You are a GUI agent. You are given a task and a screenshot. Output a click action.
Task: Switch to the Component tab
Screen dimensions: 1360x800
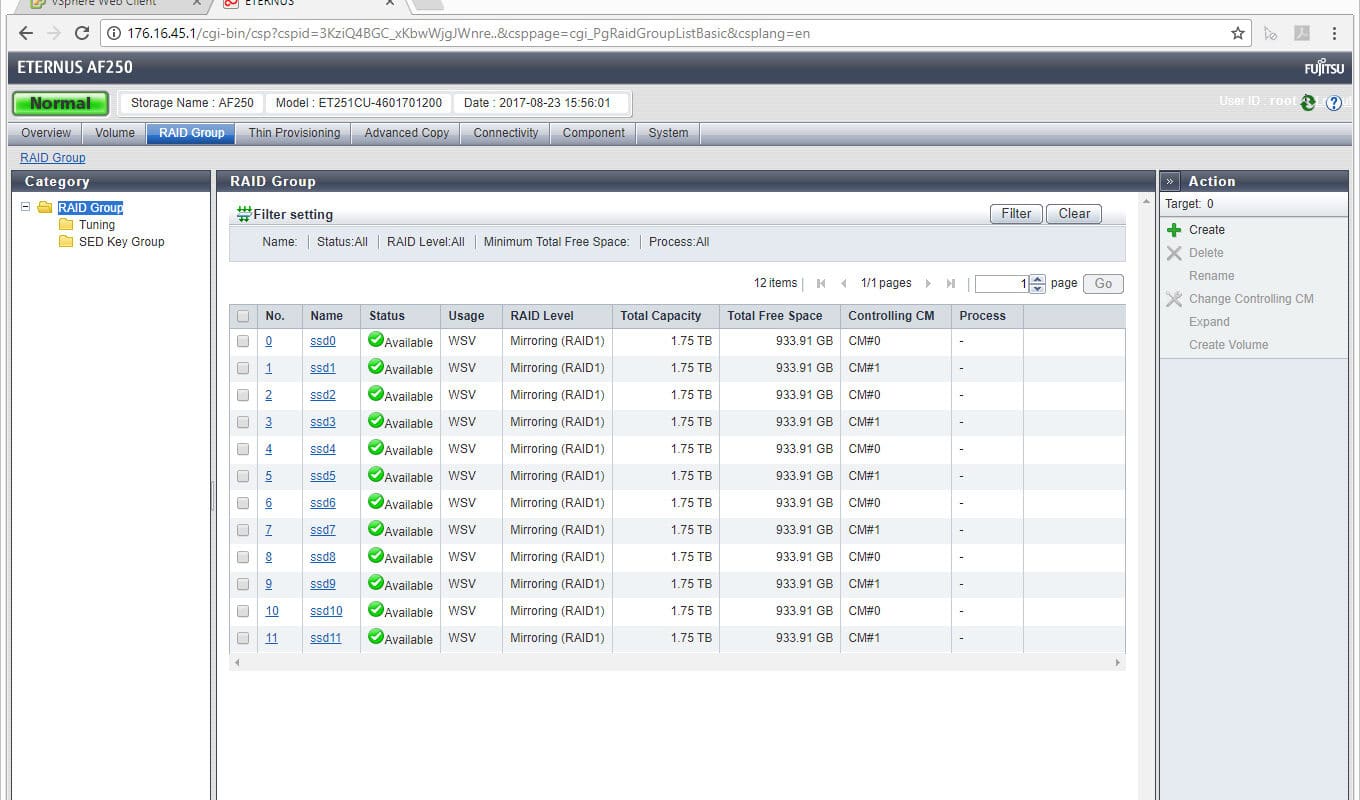[593, 133]
